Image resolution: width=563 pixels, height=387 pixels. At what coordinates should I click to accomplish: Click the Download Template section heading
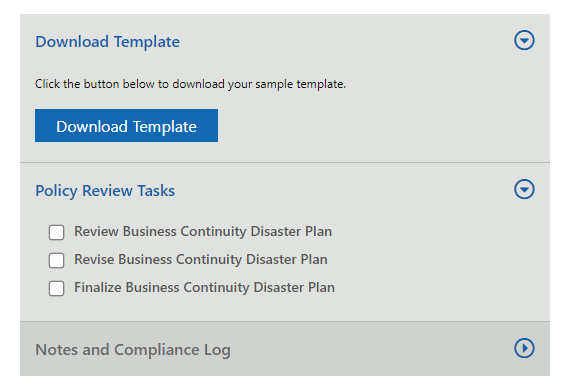tap(107, 42)
